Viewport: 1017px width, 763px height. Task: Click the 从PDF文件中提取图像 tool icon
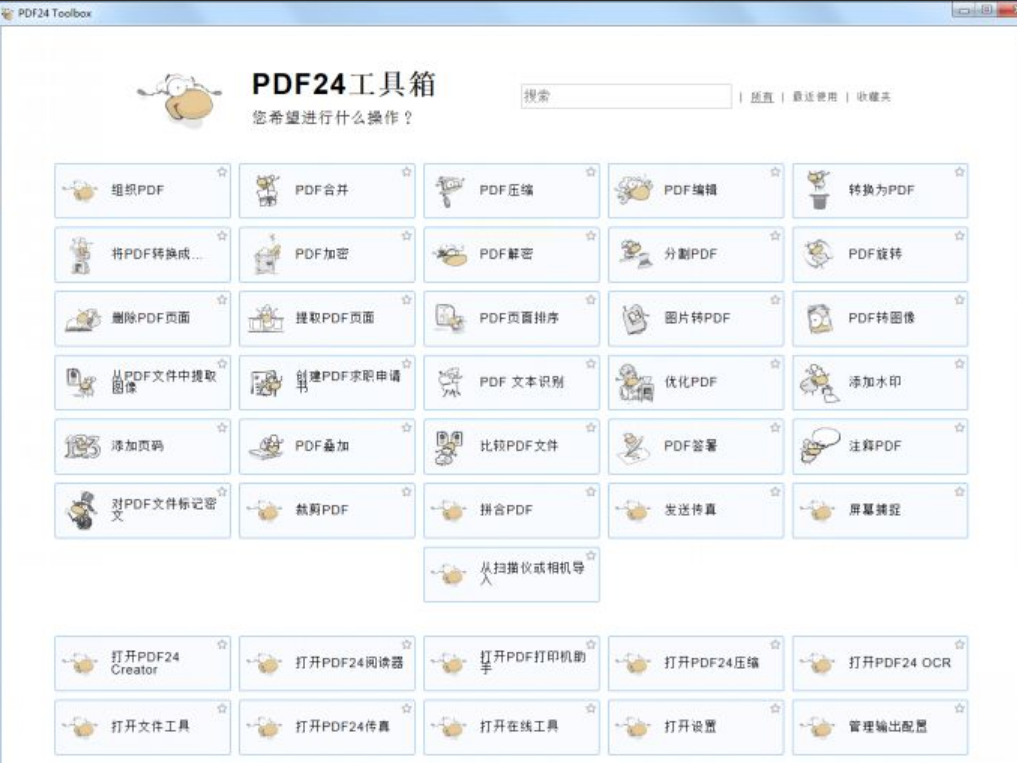point(81,382)
